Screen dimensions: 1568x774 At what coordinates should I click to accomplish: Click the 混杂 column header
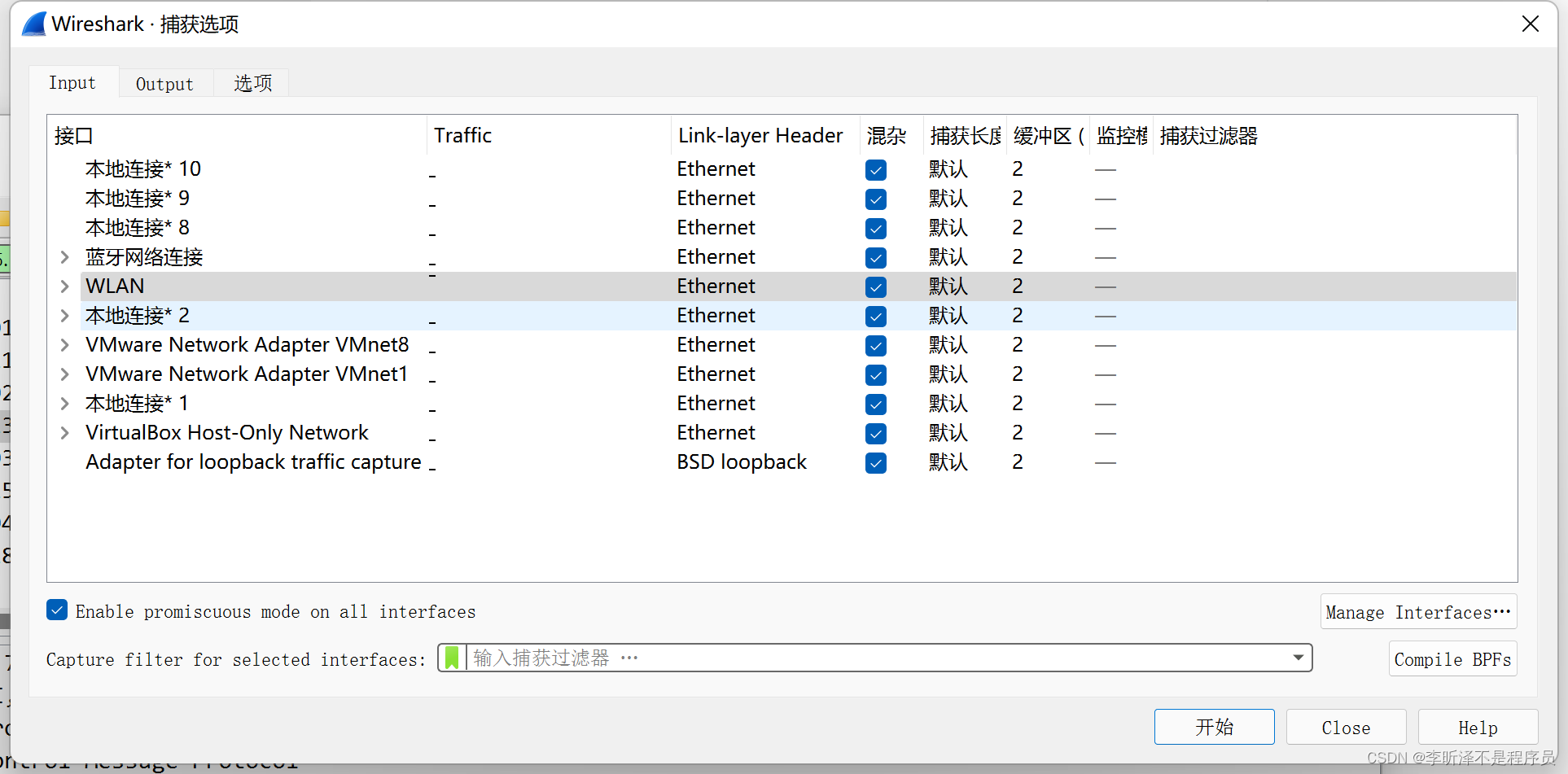click(x=891, y=136)
